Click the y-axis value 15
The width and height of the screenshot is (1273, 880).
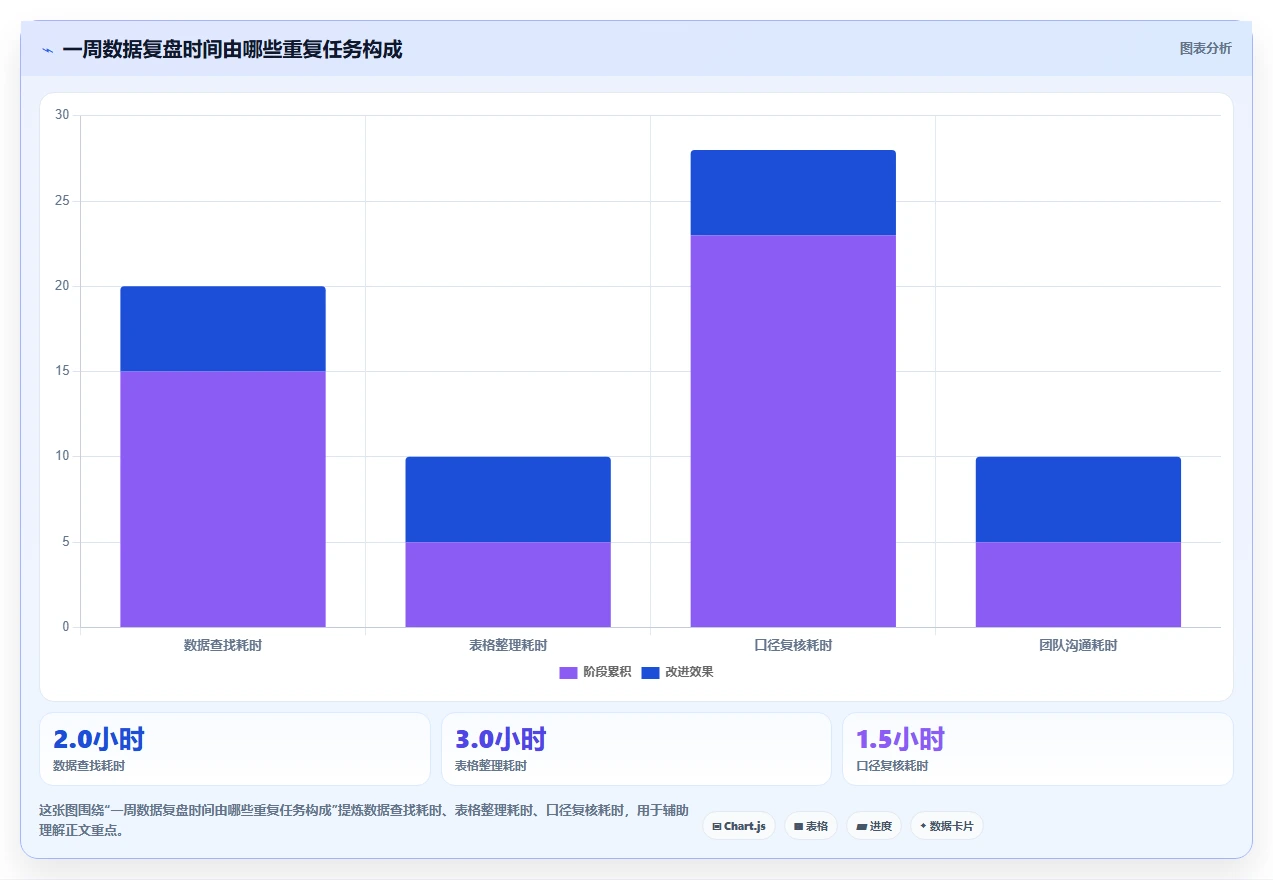pos(62,371)
